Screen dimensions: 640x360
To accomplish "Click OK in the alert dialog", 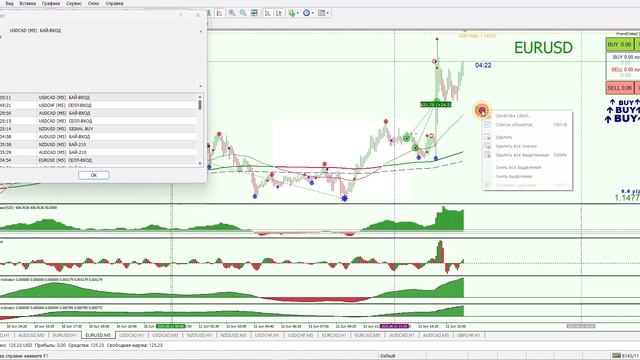I will (x=93, y=175).
